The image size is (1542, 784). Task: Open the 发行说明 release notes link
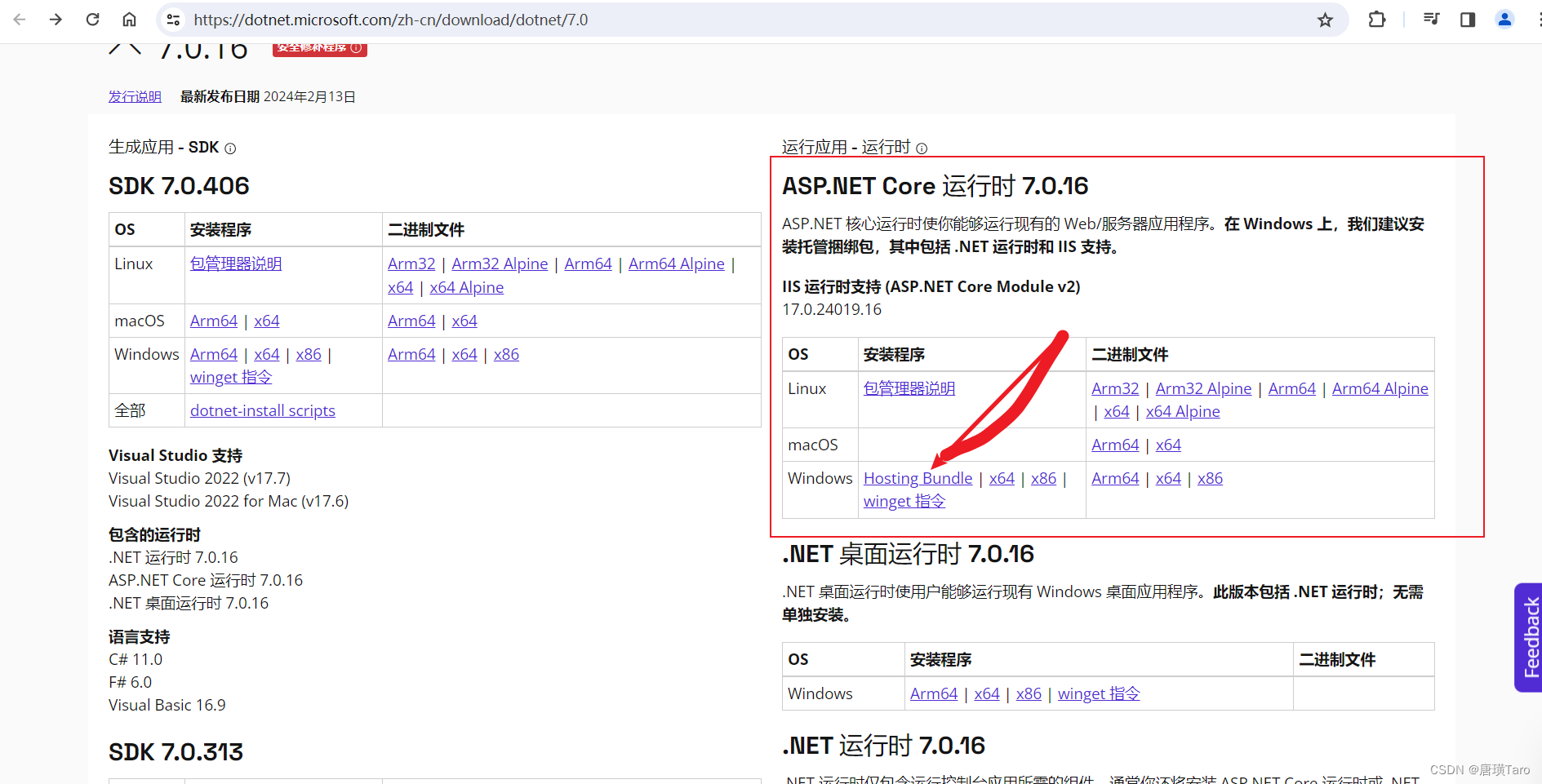[134, 96]
